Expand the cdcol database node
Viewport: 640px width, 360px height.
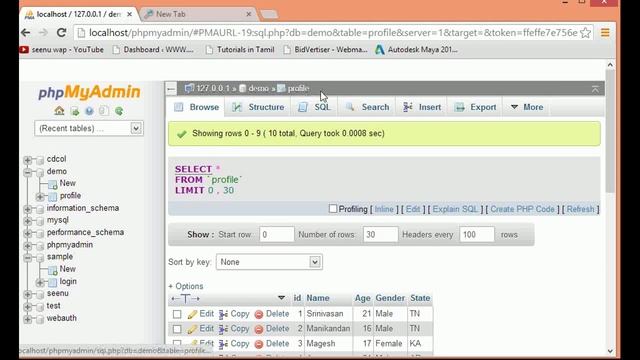pos(28,160)
